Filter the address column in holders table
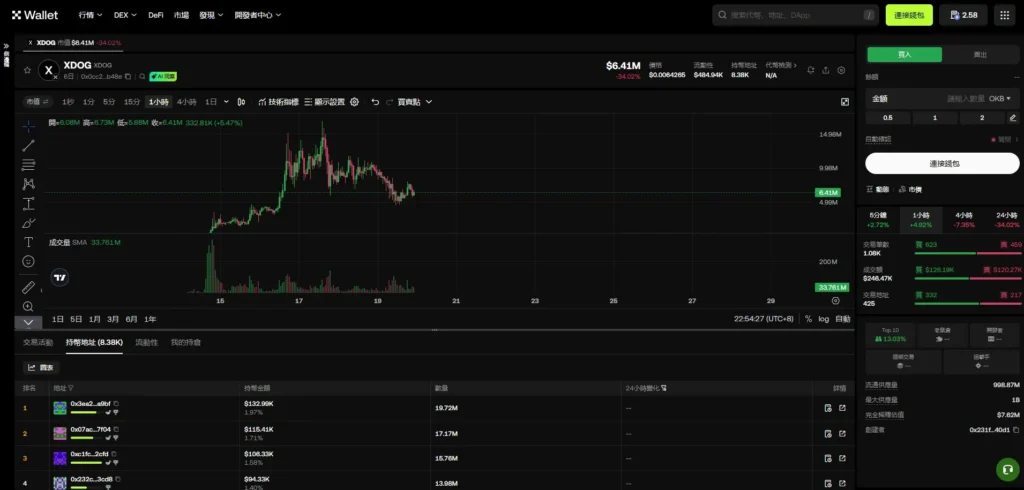 71,388
